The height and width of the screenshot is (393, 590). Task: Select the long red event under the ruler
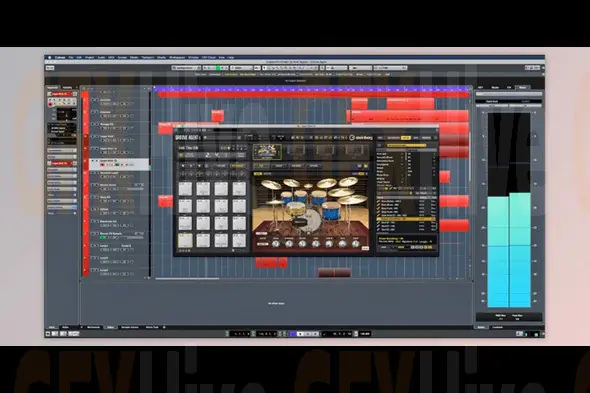[x=313, y=95]
